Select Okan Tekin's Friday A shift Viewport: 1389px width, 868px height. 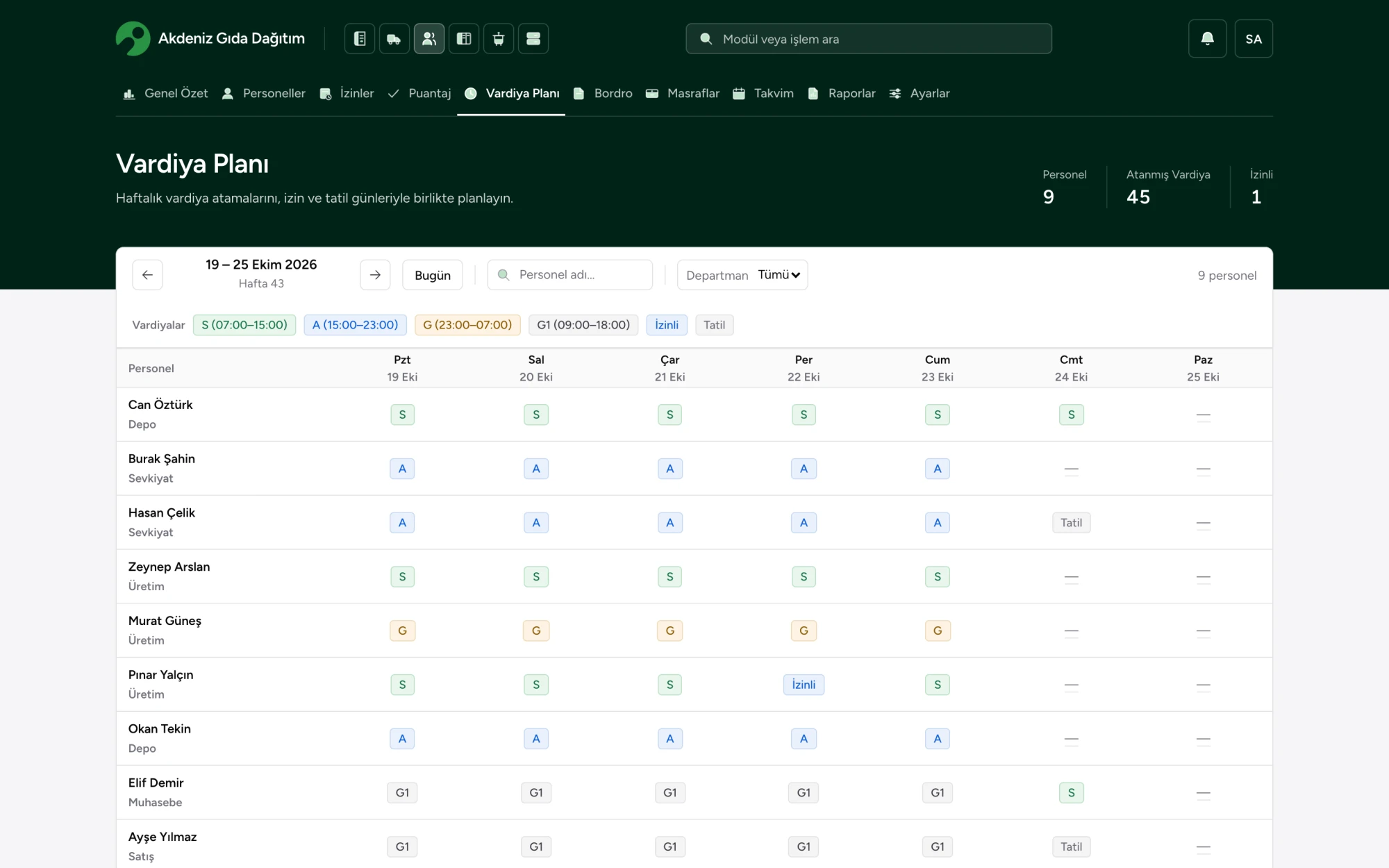938,739
